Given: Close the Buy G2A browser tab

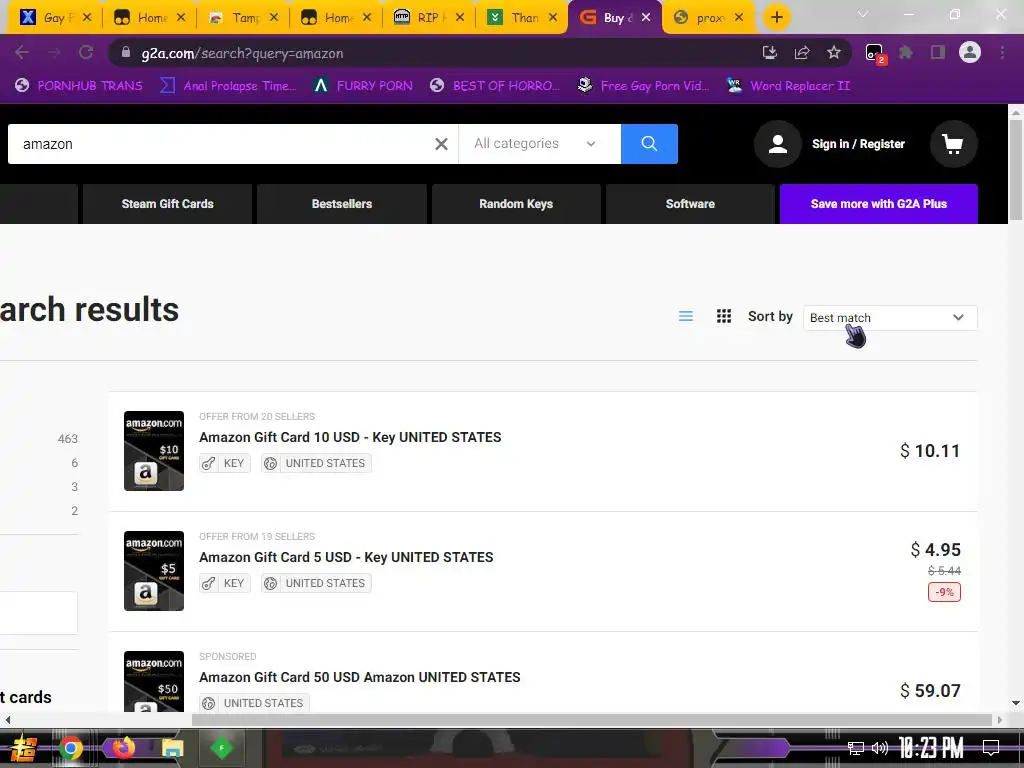Looking at the screenshot, I should click(x=646, y=18).
